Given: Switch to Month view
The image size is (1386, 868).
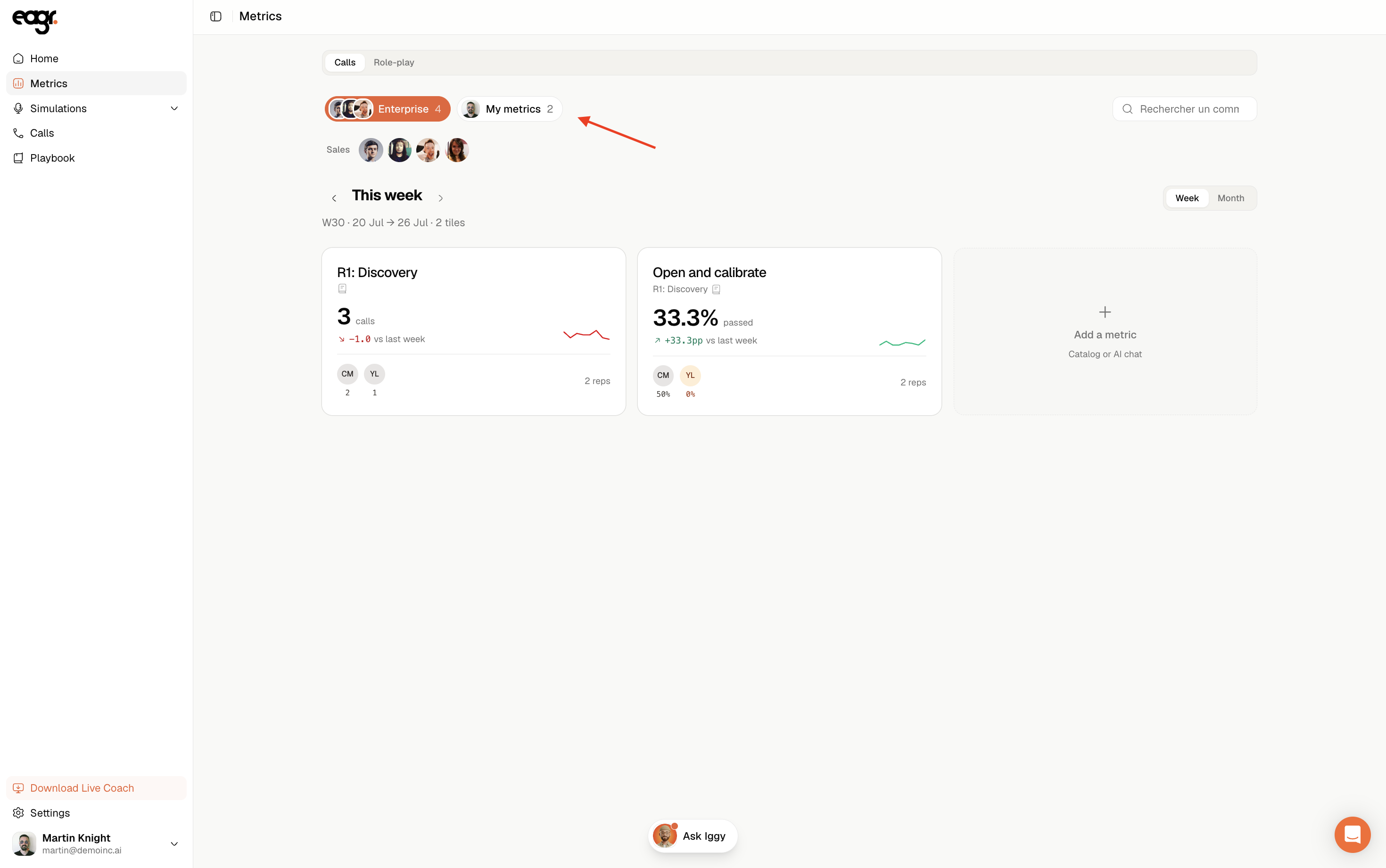Looking at the screenshot, I should [x=1231, y=198].
